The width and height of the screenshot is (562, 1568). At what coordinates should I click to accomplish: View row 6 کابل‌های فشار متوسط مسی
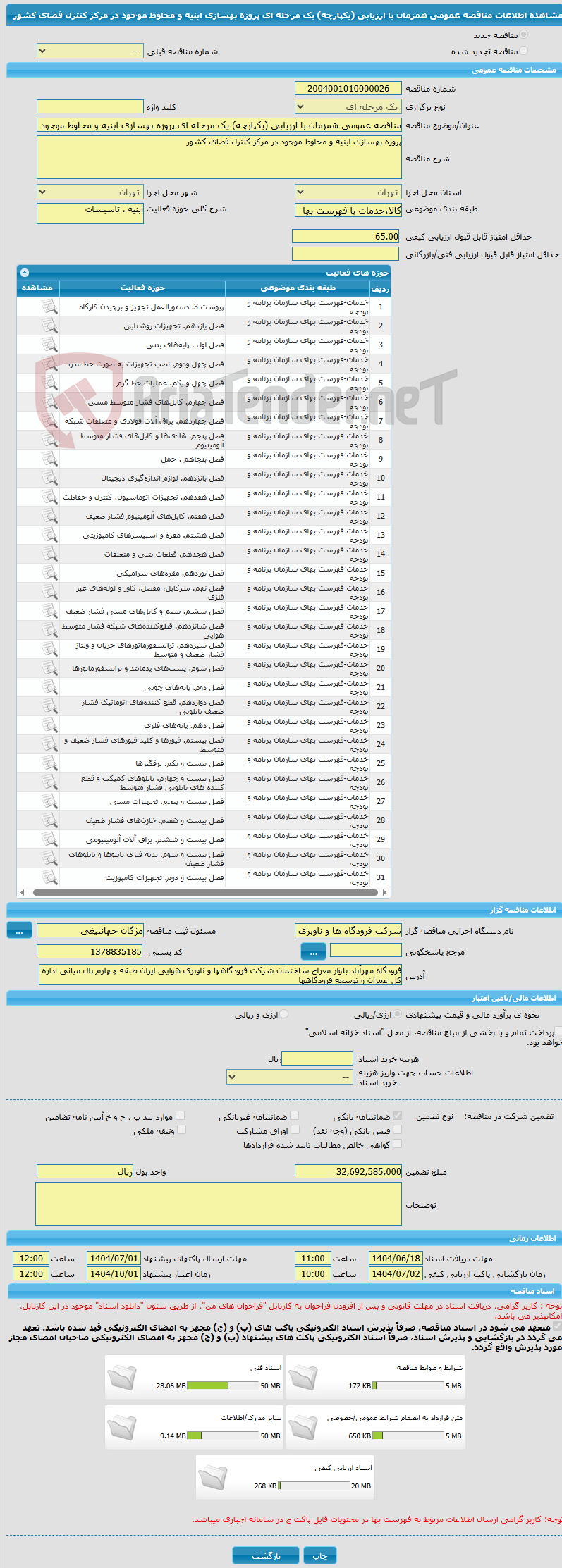click(x=49, y=402)
